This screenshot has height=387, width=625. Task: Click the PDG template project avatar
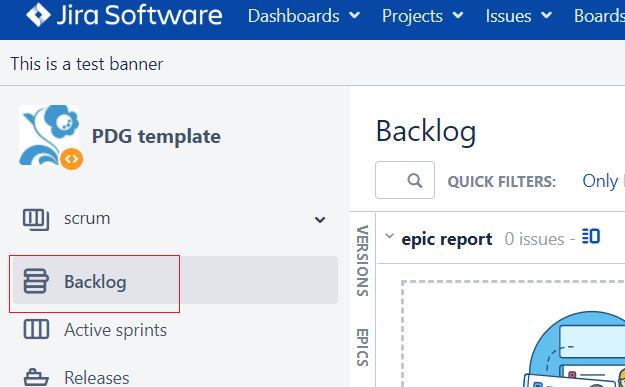[x=49, y=136]
